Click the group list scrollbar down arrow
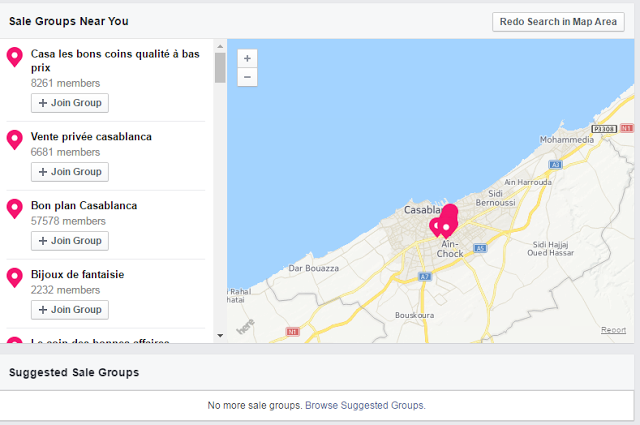The image size is (640, 425). click(220, 336)
